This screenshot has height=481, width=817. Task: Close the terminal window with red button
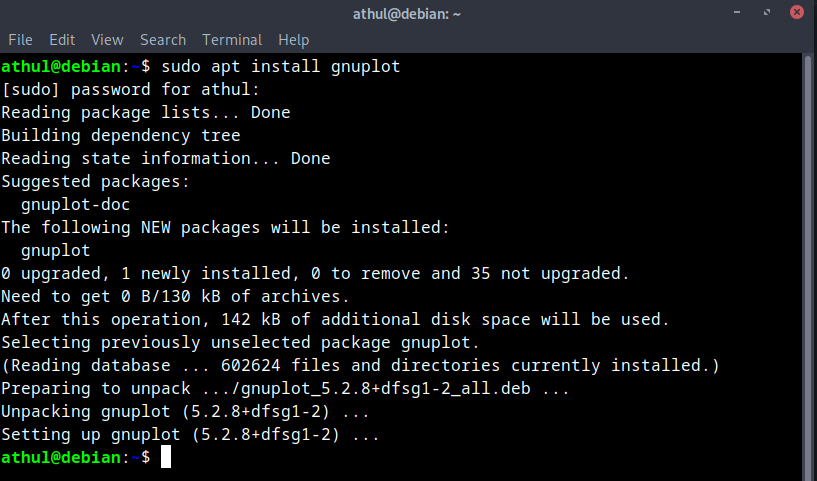coord(796,13)
